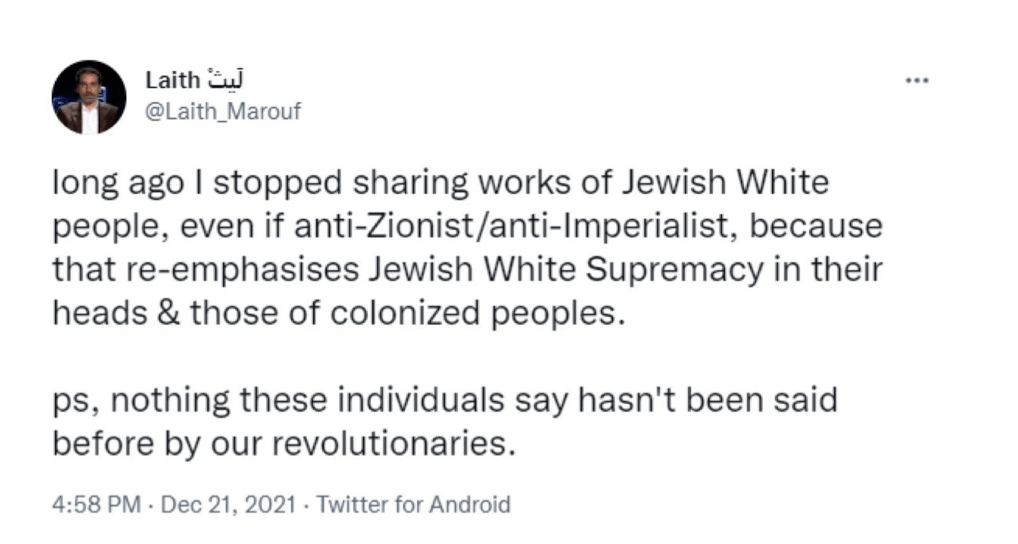Click the "ps, nothing these individuals" line
The image size is (1018, 544).
pyautogui.click(x=444, y=400)
